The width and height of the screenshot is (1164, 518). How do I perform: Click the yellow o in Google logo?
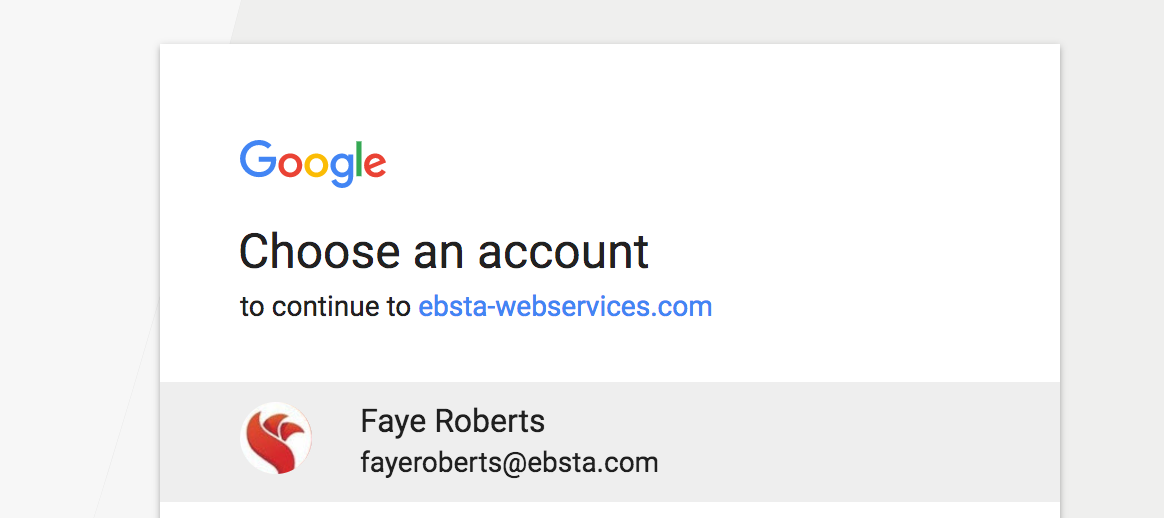tap(317, 165)
